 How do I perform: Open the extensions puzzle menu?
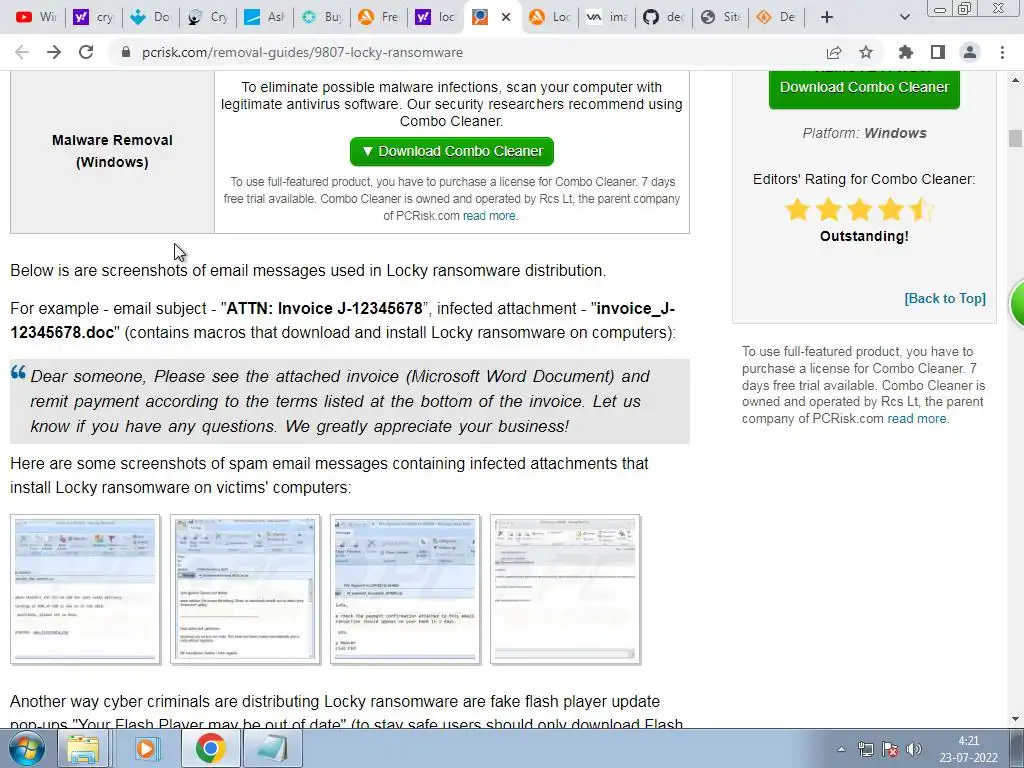[906, 52]
